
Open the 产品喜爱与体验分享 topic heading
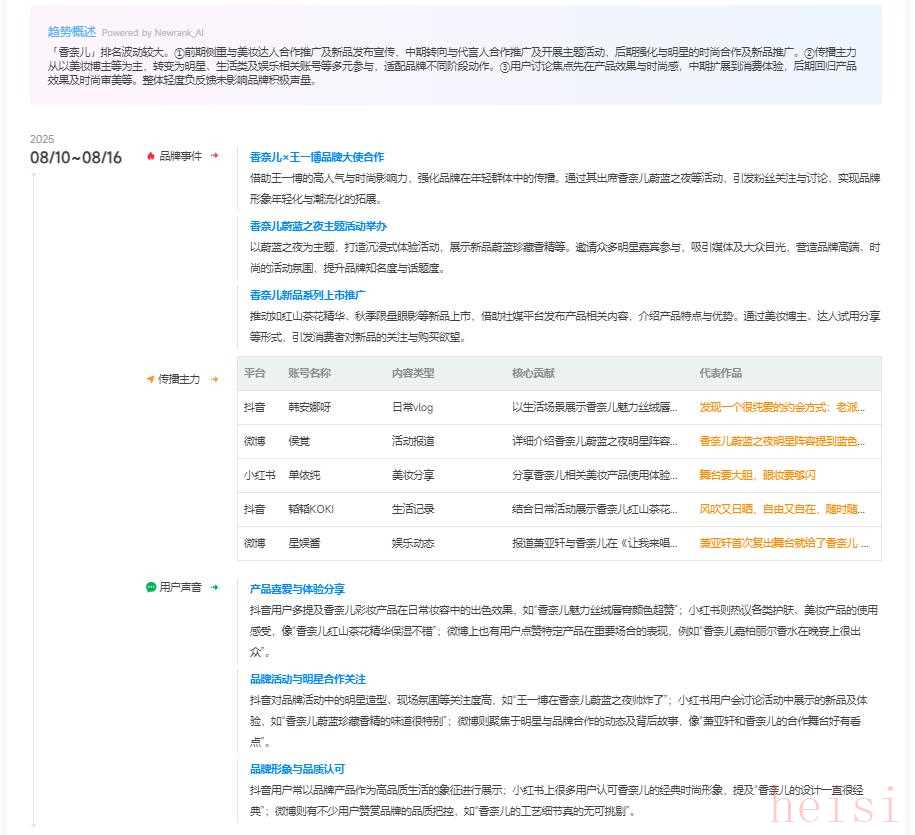coord(297,589)
